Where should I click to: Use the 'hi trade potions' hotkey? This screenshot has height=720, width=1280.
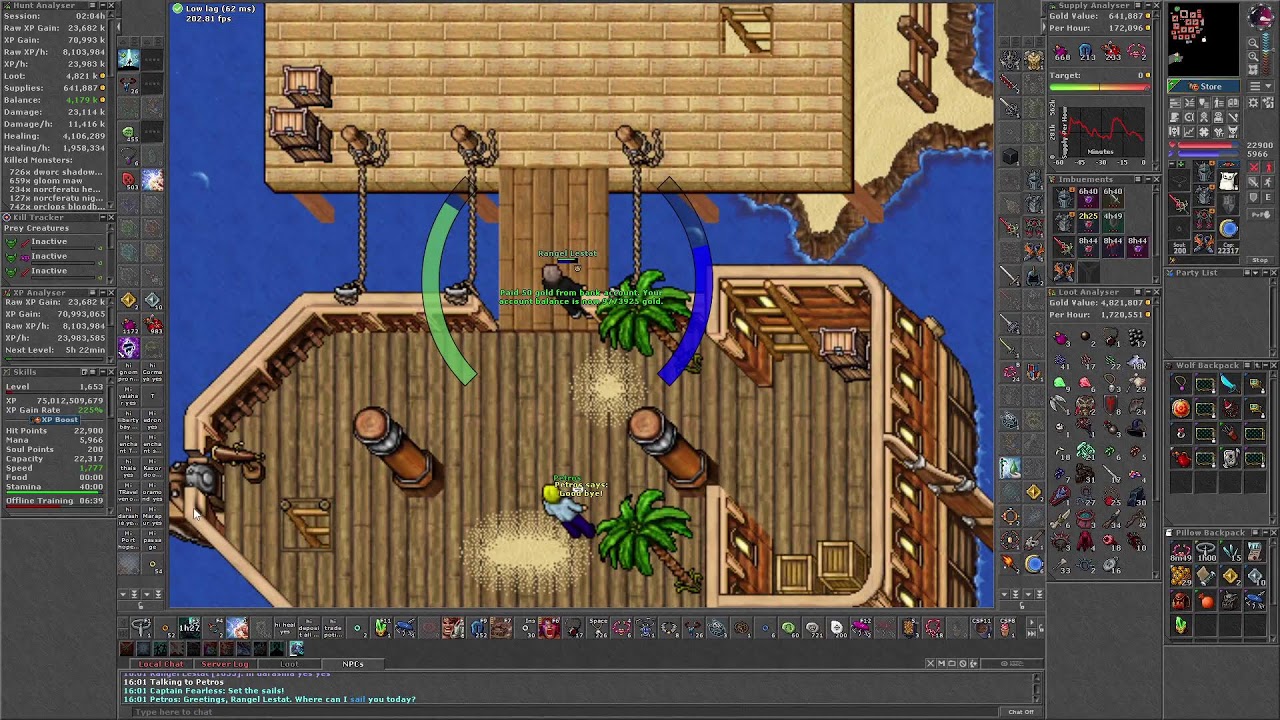333,628
